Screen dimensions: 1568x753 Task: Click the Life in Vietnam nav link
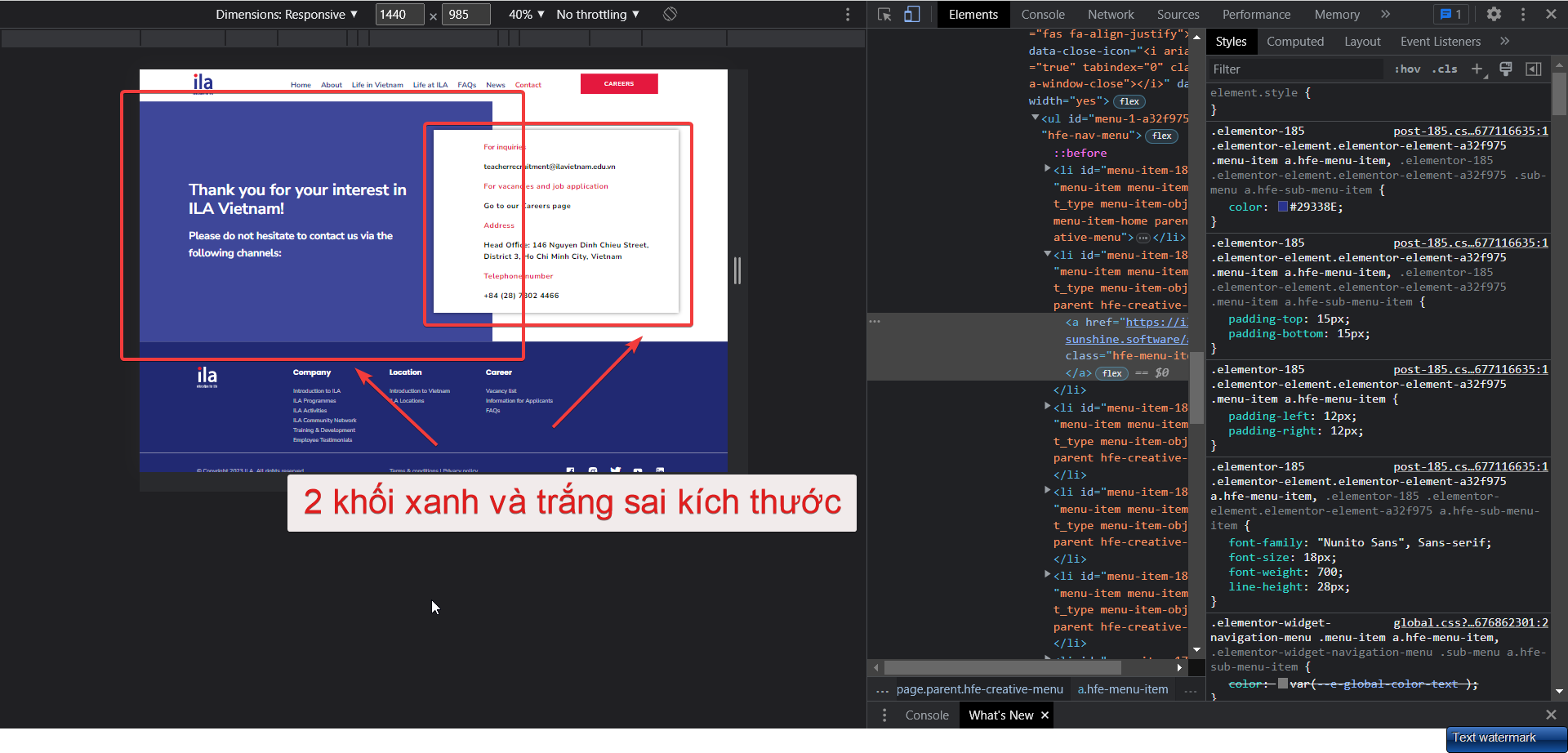tap(377, 85)
